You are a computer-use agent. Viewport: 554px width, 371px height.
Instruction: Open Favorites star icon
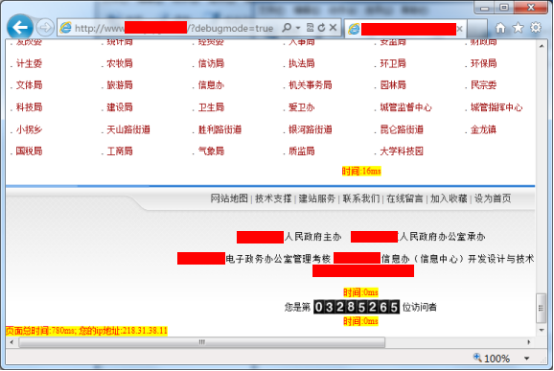coord(518,28)
